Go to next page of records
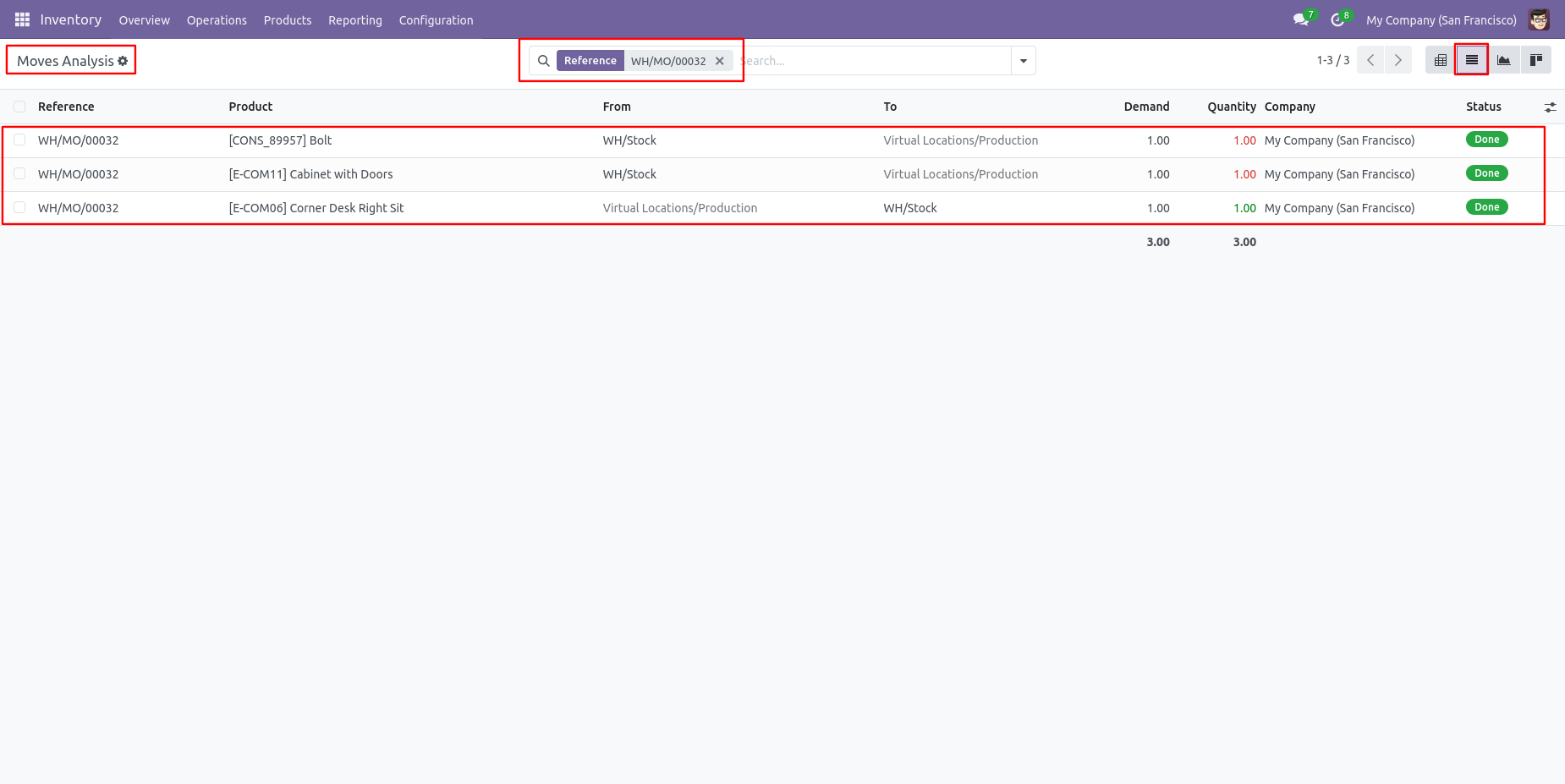Viewport: 1565px width, 784px height. pos(1398,61)
